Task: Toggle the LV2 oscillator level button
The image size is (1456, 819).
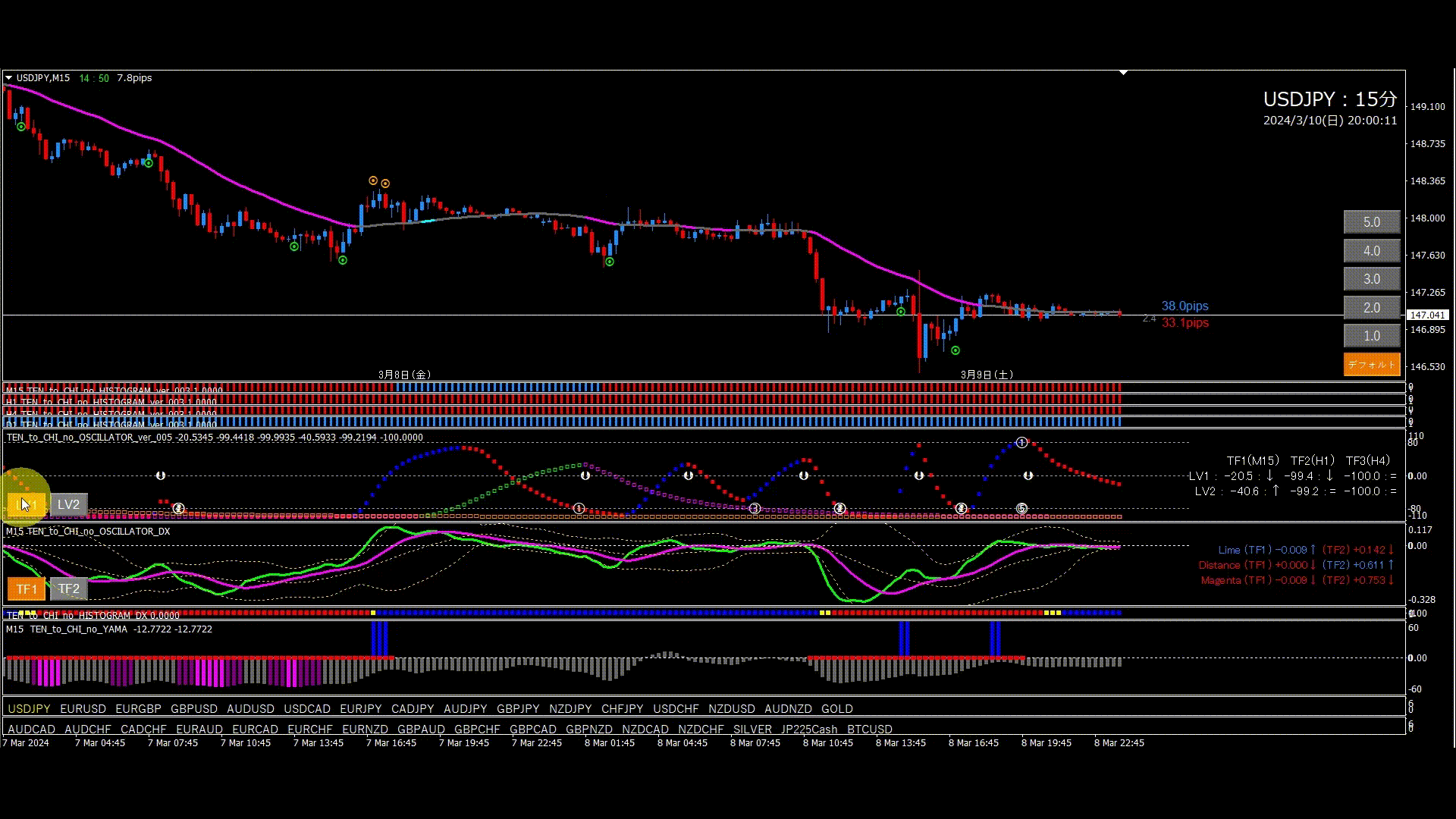Action: (x=68, y=504)
